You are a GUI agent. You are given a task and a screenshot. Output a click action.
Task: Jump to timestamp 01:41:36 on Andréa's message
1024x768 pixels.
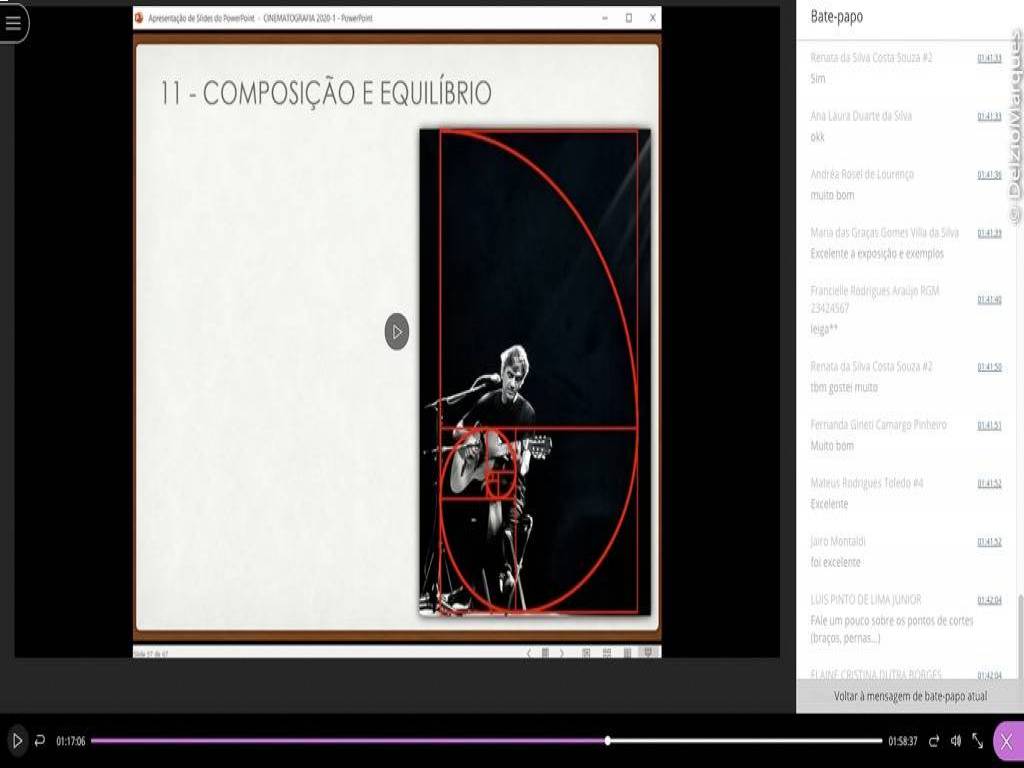tap(989, 175)
